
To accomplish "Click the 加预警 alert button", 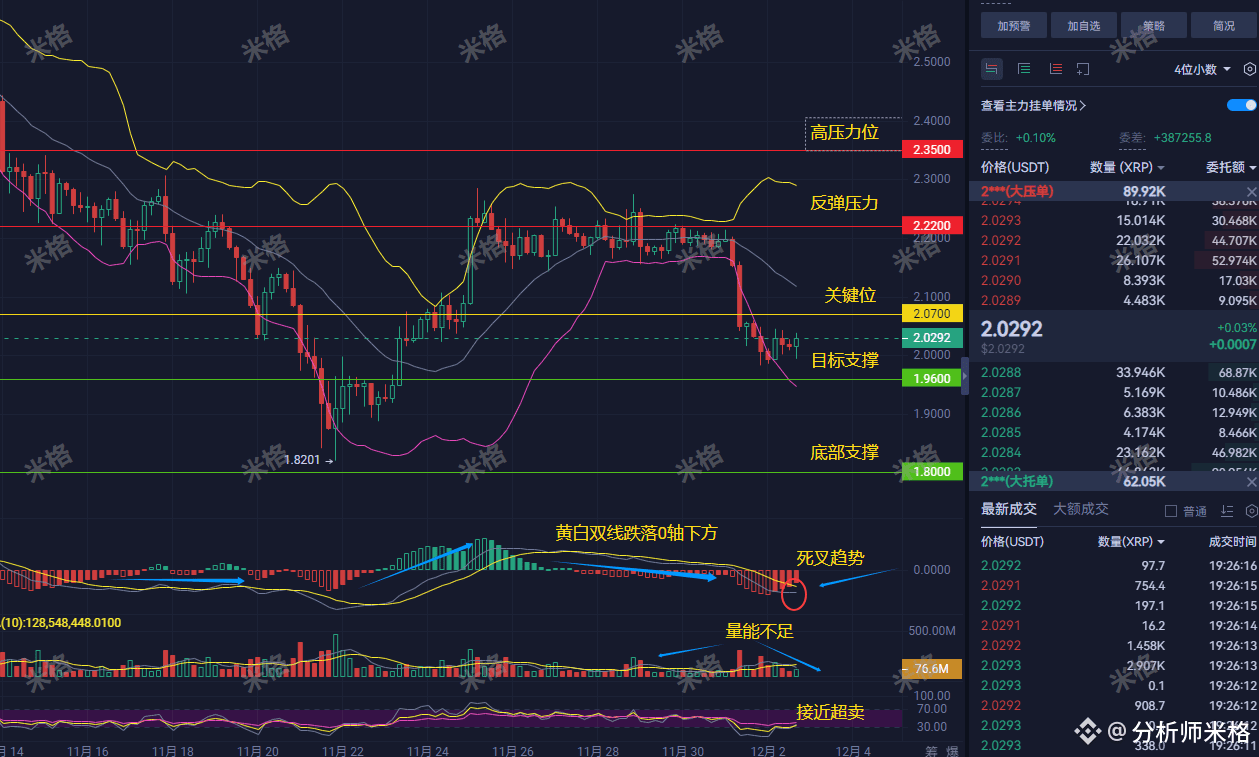I will coord(1013,24).
